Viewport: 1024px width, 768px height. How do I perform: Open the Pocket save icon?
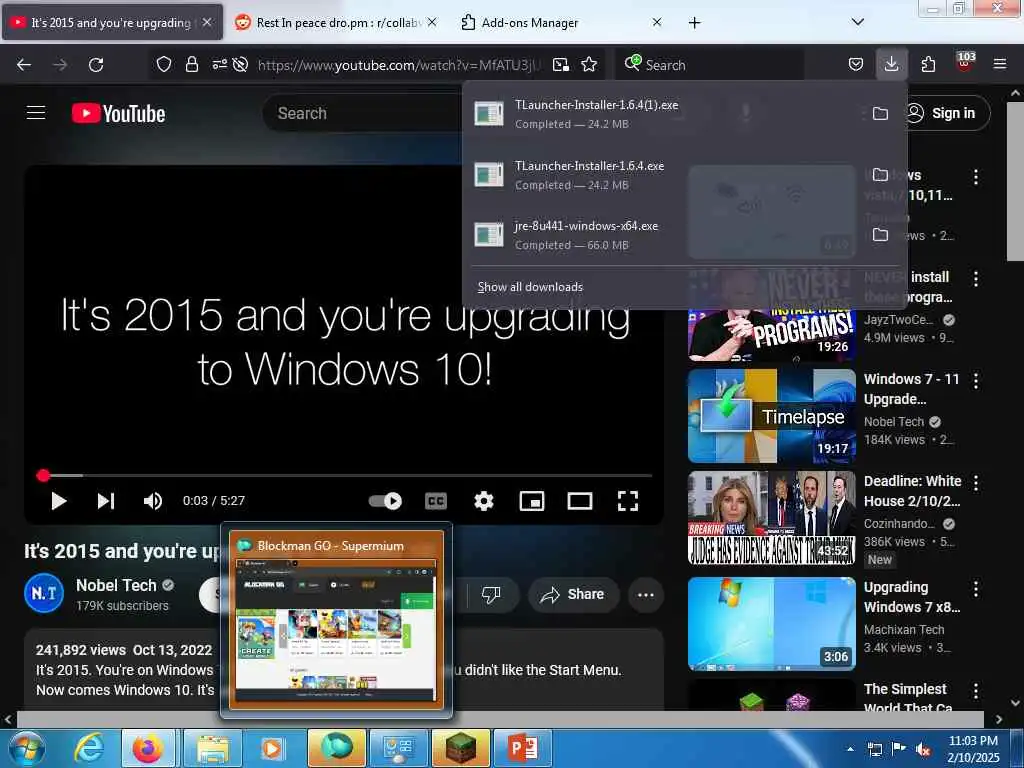click(x=856, y=65)
